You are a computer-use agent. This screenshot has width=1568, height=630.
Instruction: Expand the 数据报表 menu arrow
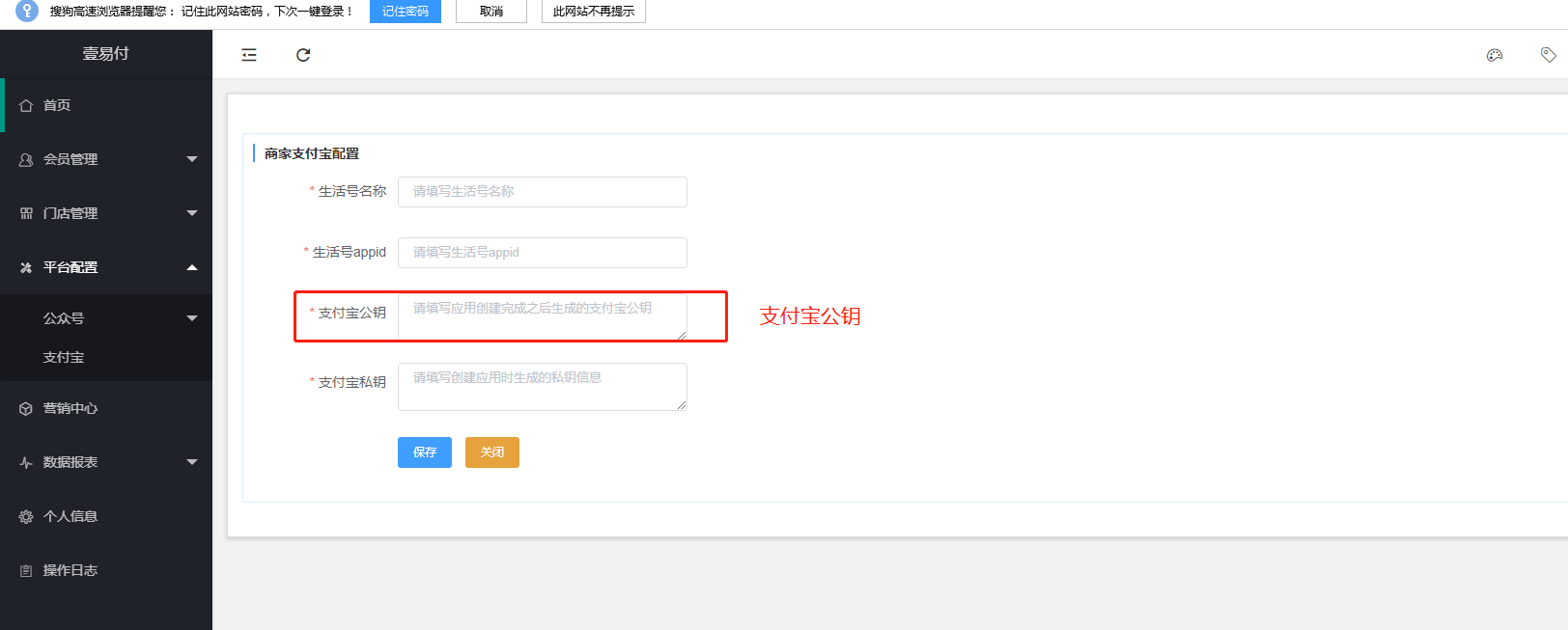coord(192,462)
